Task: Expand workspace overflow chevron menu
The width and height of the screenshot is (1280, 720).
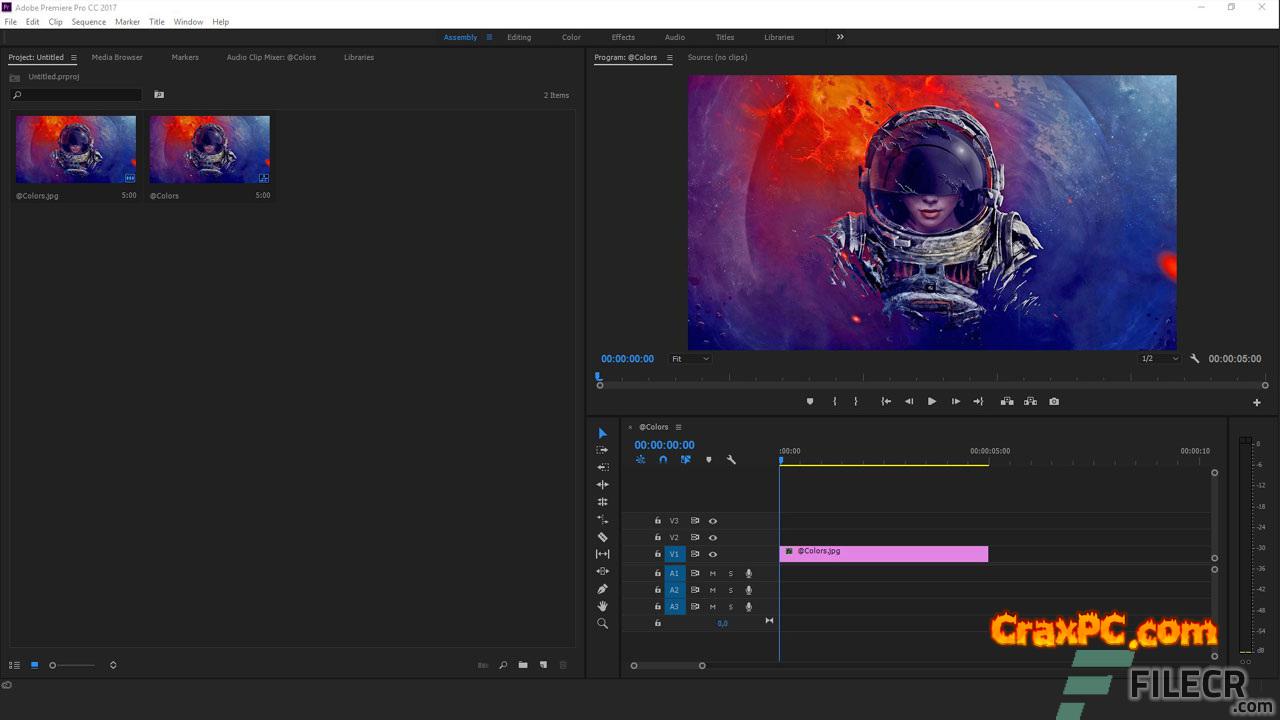Action: point(840,37)
